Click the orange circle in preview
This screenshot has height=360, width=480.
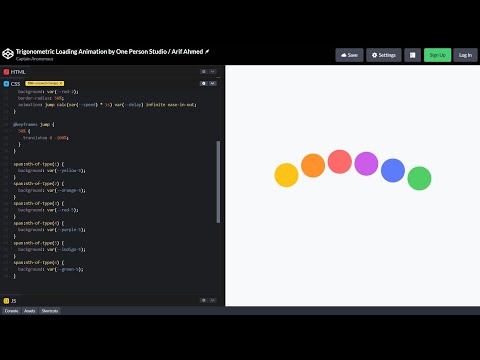(x=313, y=165)
